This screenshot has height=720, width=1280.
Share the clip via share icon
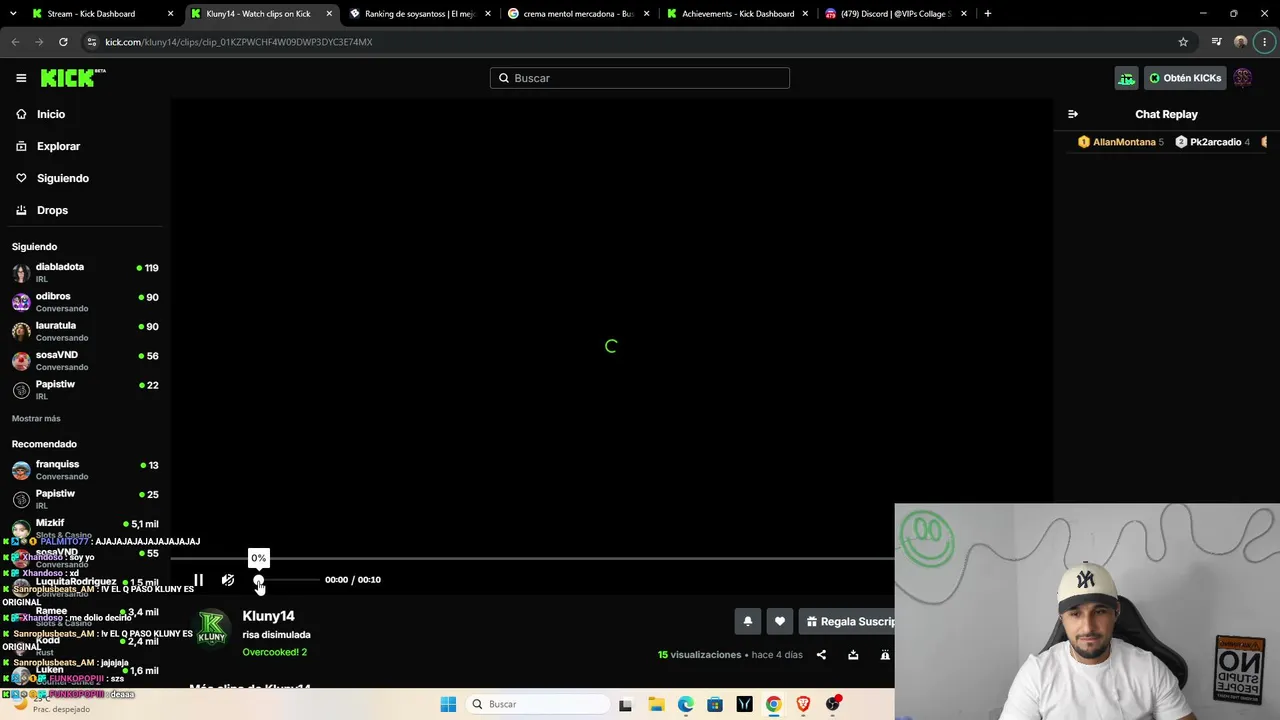(x=821, y=655)
